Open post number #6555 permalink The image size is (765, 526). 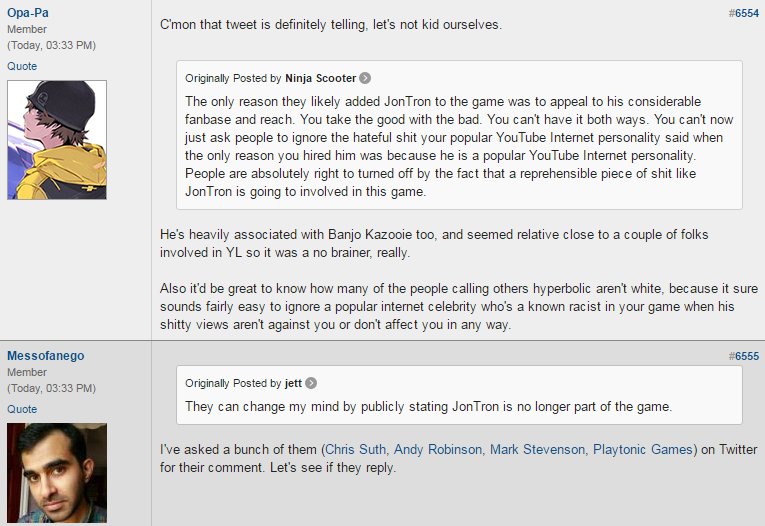pyautogui.click(x=744, y=356)
